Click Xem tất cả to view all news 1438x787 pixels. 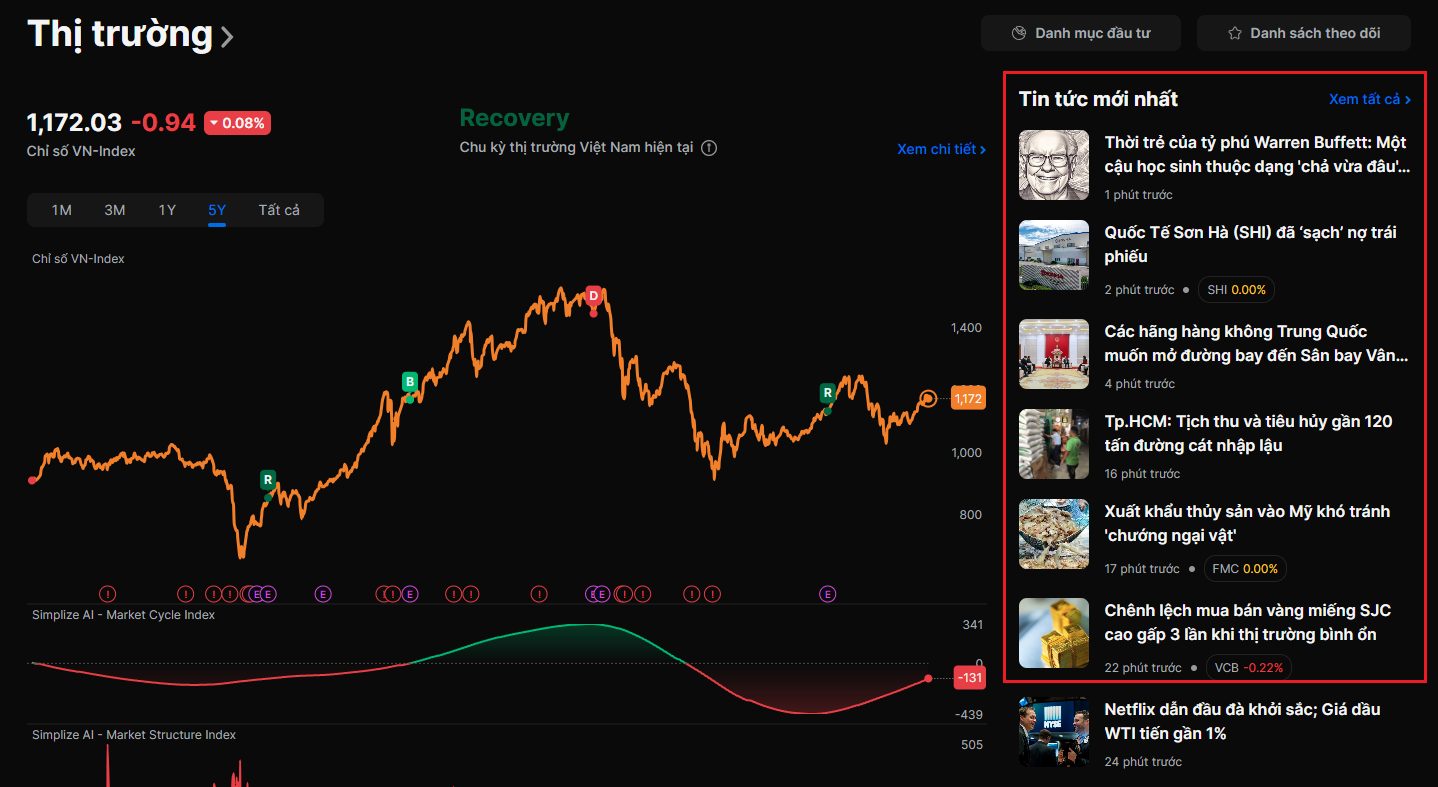point(1369,99)
